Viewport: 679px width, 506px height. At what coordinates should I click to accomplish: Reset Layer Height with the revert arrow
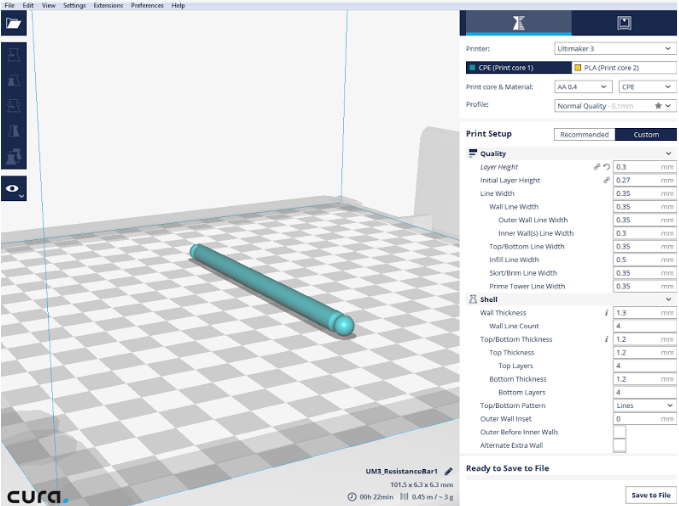coord(606,167)
